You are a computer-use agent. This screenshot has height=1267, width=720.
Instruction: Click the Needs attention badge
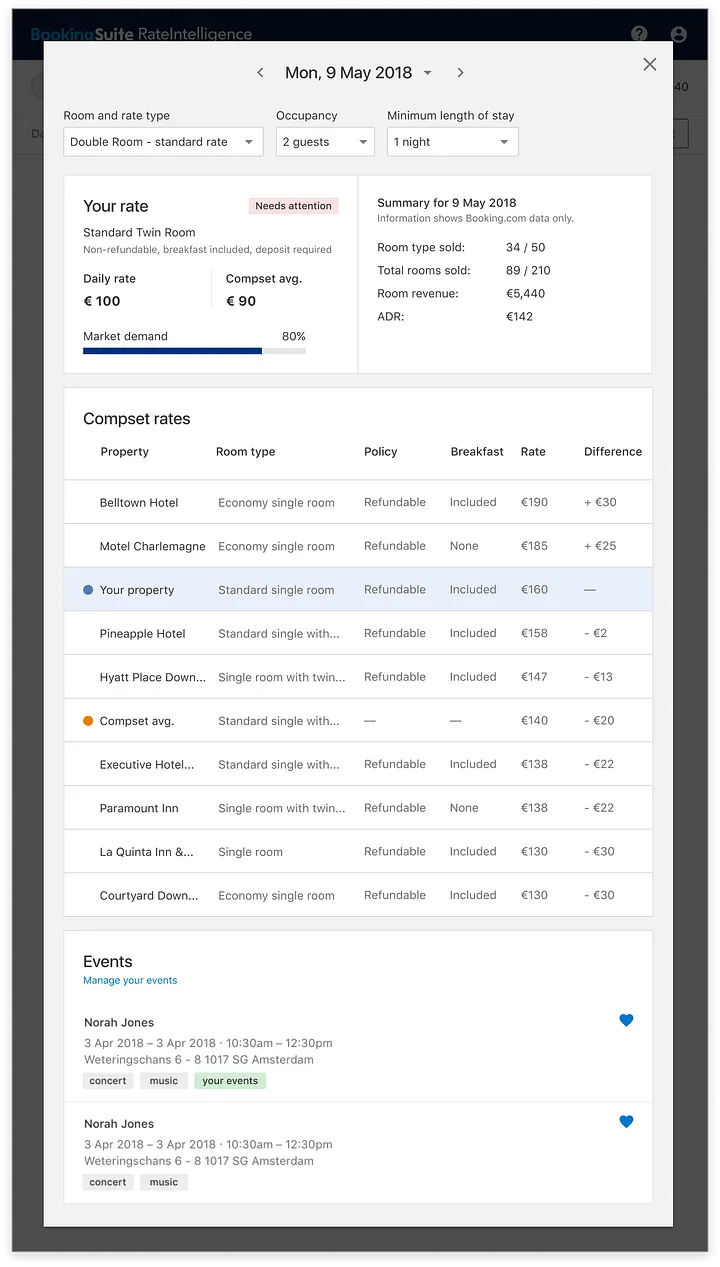(x=293, y=206)
